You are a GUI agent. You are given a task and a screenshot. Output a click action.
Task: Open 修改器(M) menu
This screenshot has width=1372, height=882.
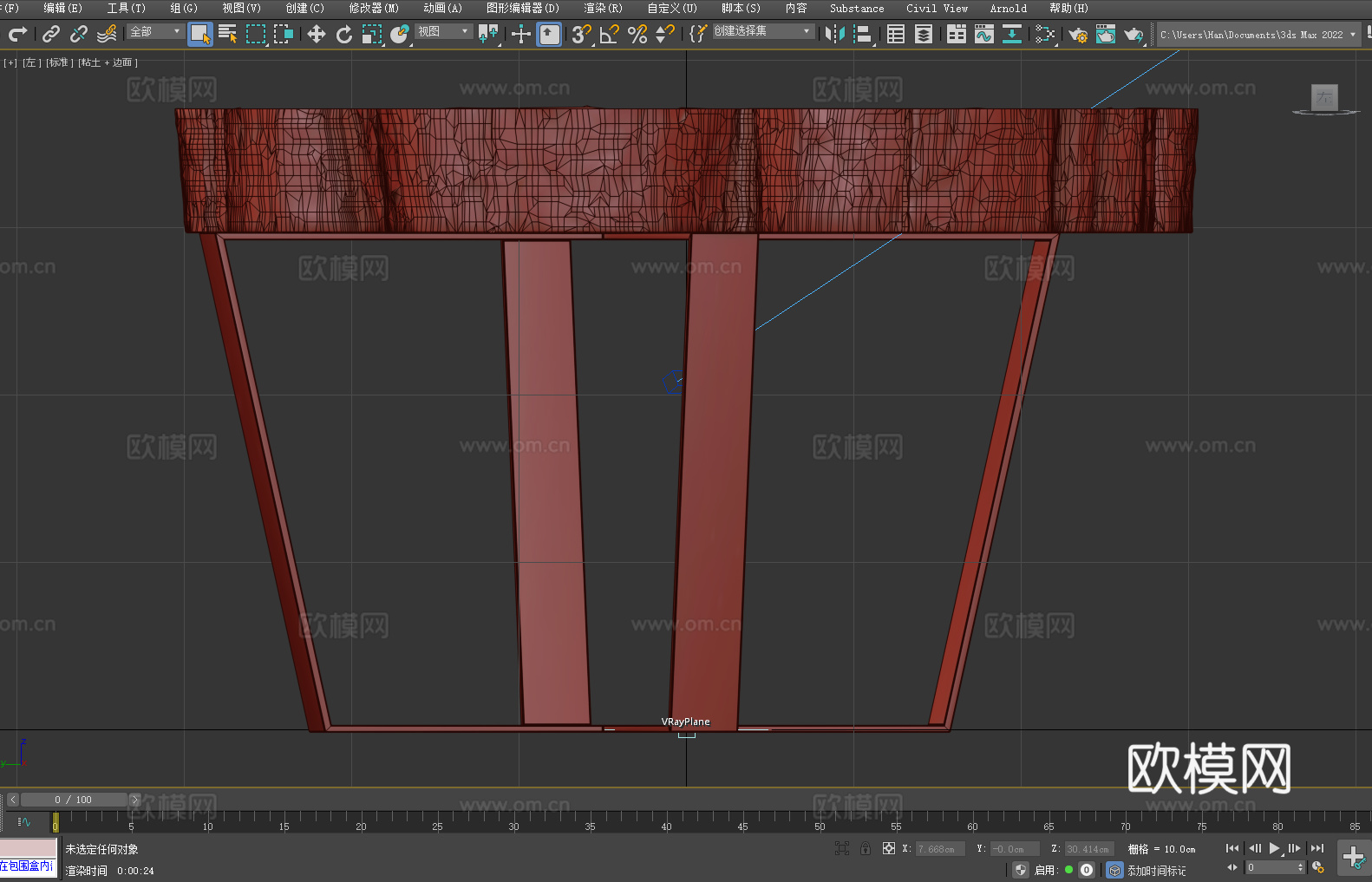pyautogui.click(x=374, y=8)
